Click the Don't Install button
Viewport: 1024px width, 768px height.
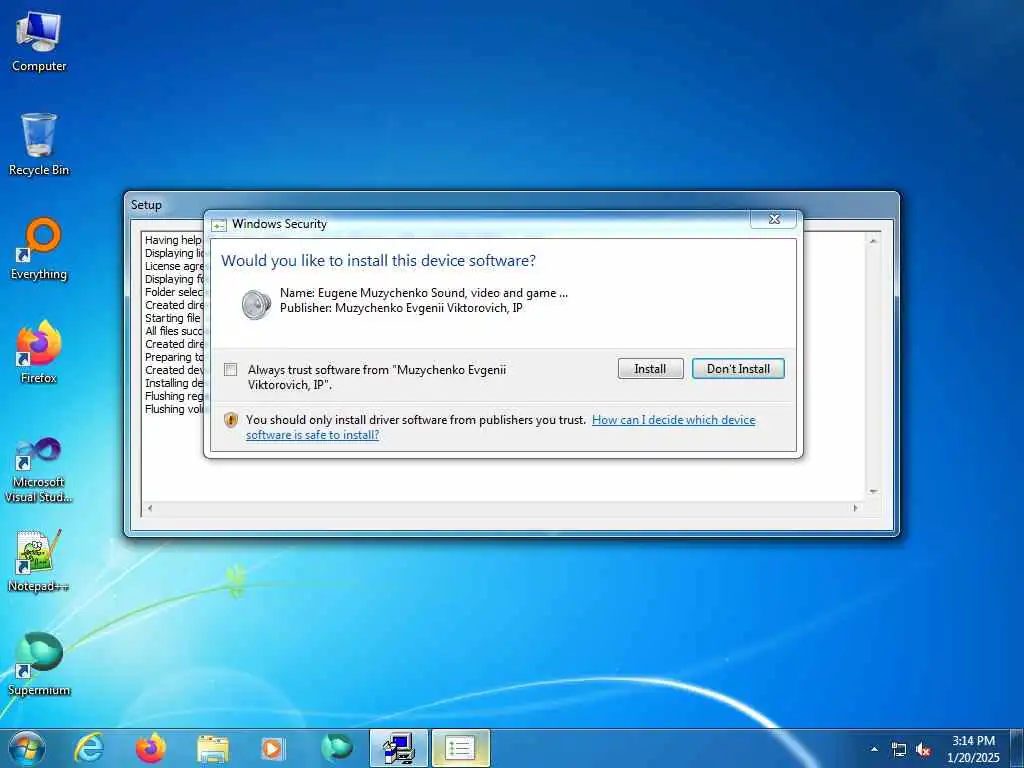(738, 369)
